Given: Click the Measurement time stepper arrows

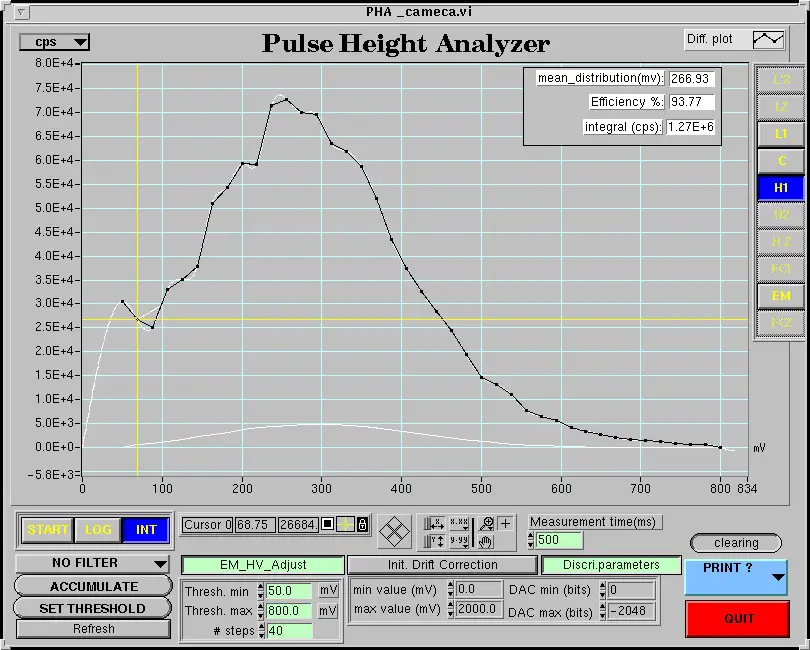Looking at the screenshot, I should pos(531,540).
